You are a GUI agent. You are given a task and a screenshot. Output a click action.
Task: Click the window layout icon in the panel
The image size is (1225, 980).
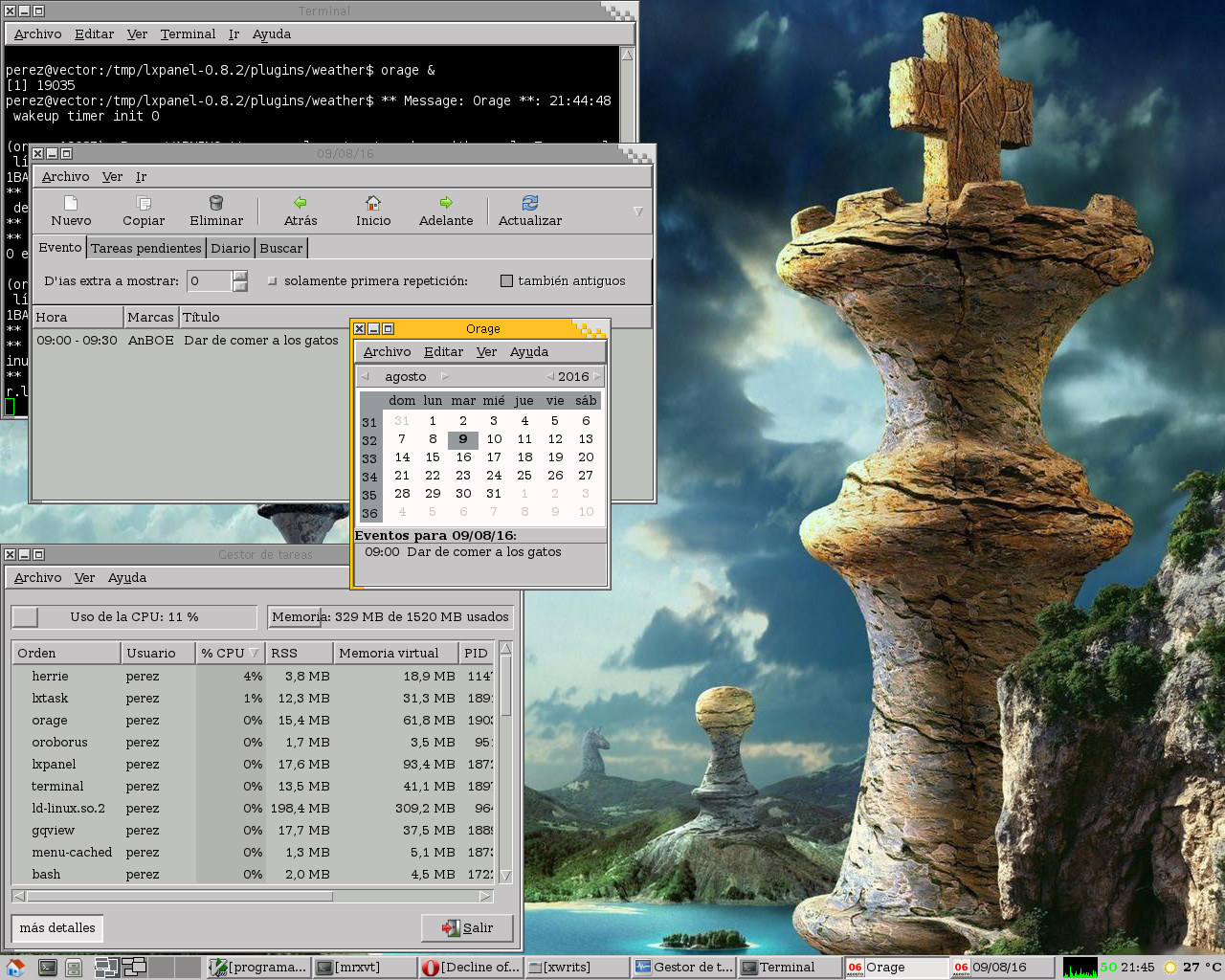pos(134,968)
